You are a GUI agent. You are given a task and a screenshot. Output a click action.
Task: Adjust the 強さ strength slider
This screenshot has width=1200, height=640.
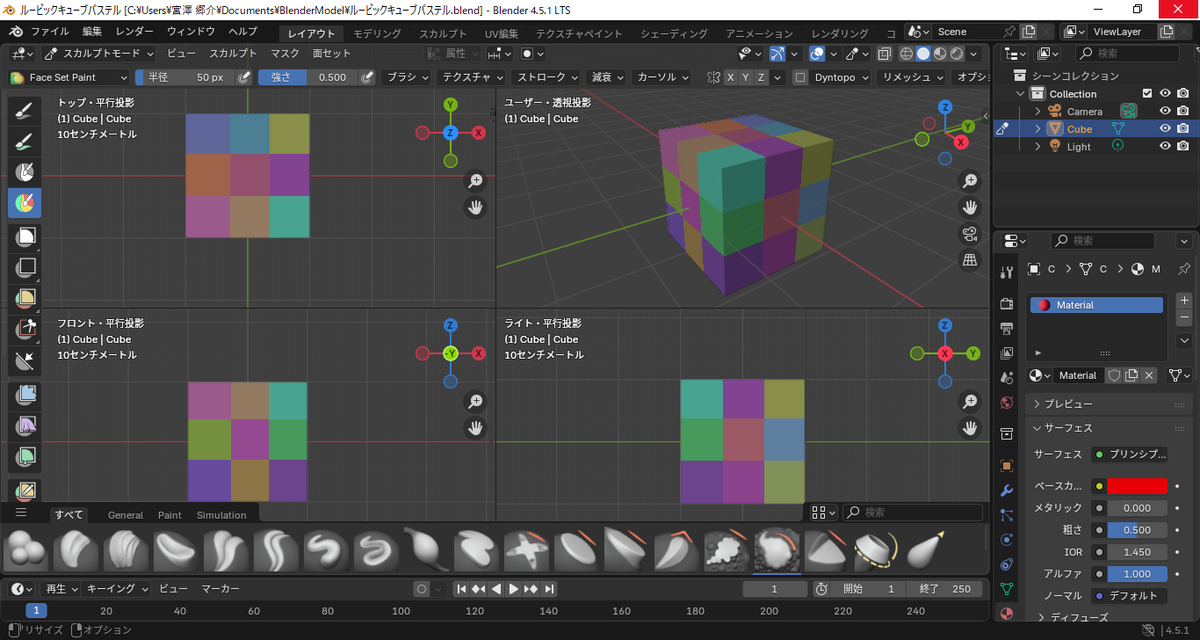[x=308, y=77]
